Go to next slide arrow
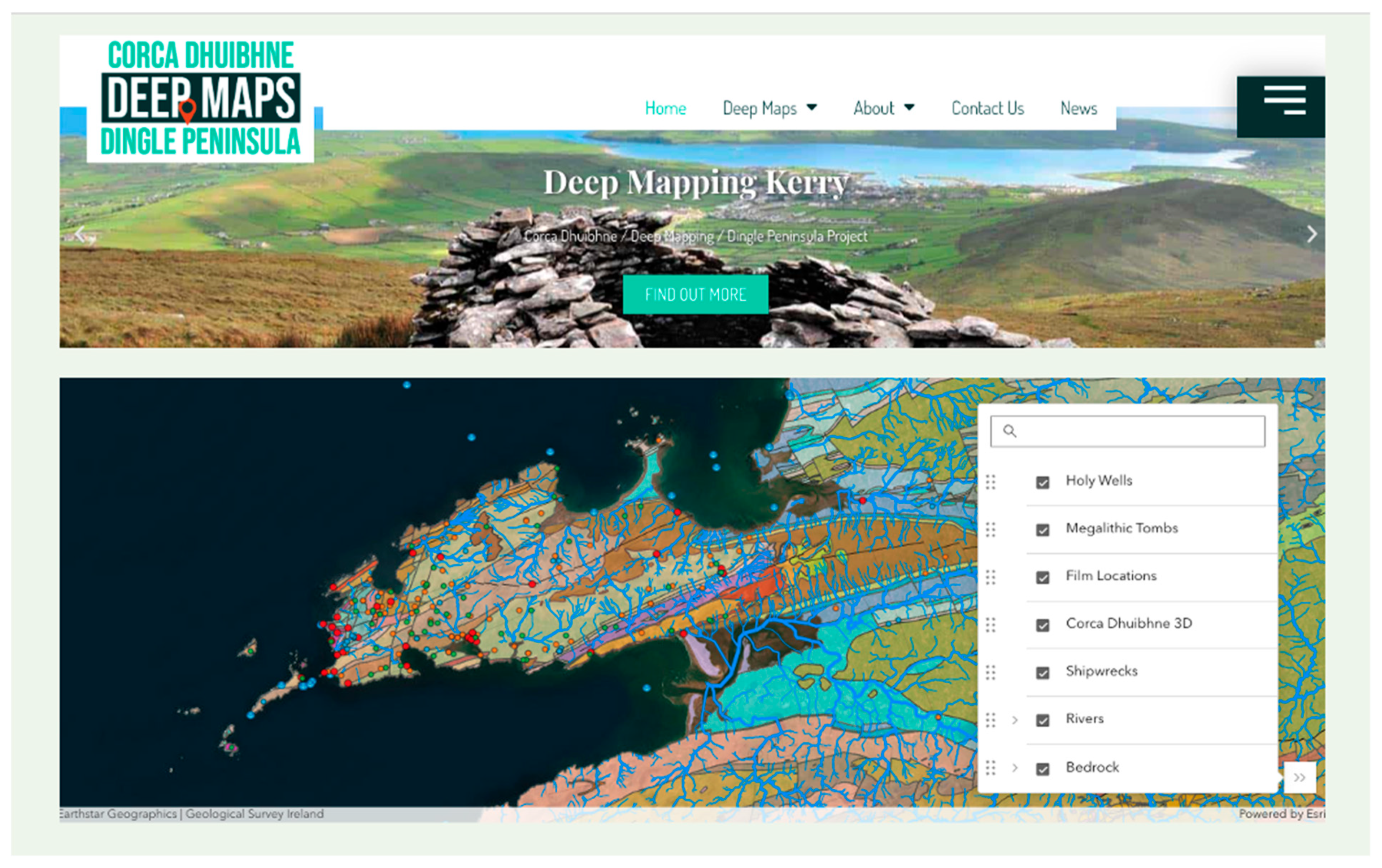 (1311, 233)
